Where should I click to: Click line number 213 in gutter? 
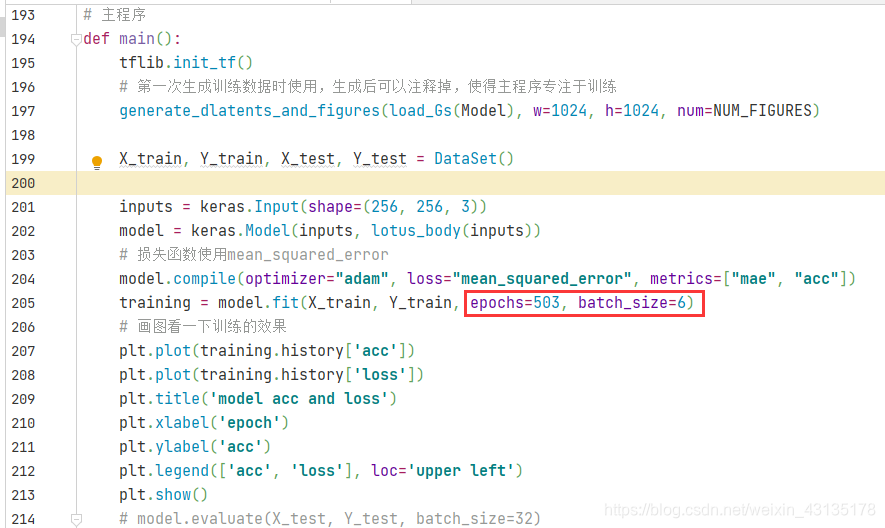point(23,495)
